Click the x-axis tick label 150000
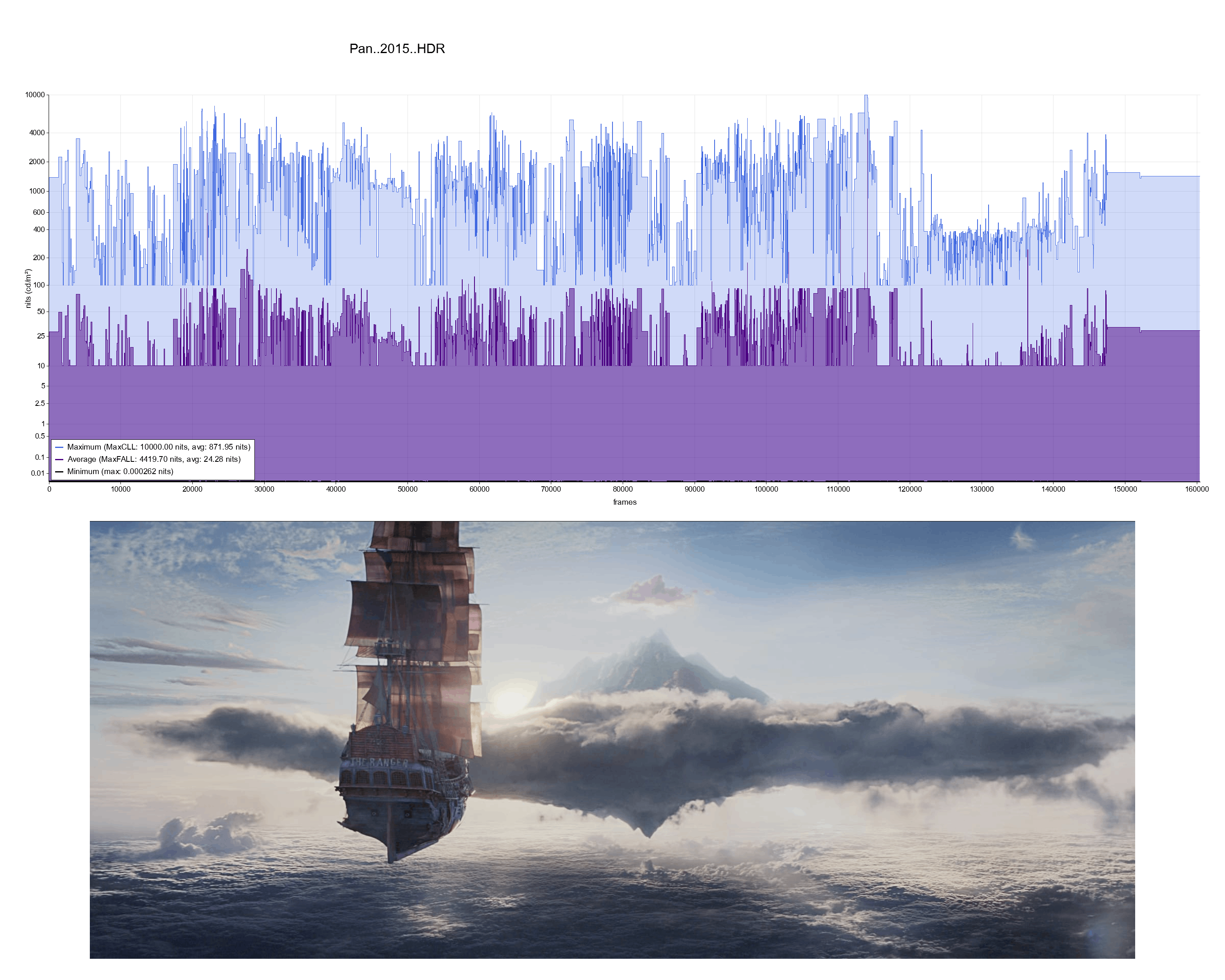Screen dimensions: 1225x980 1125,489
